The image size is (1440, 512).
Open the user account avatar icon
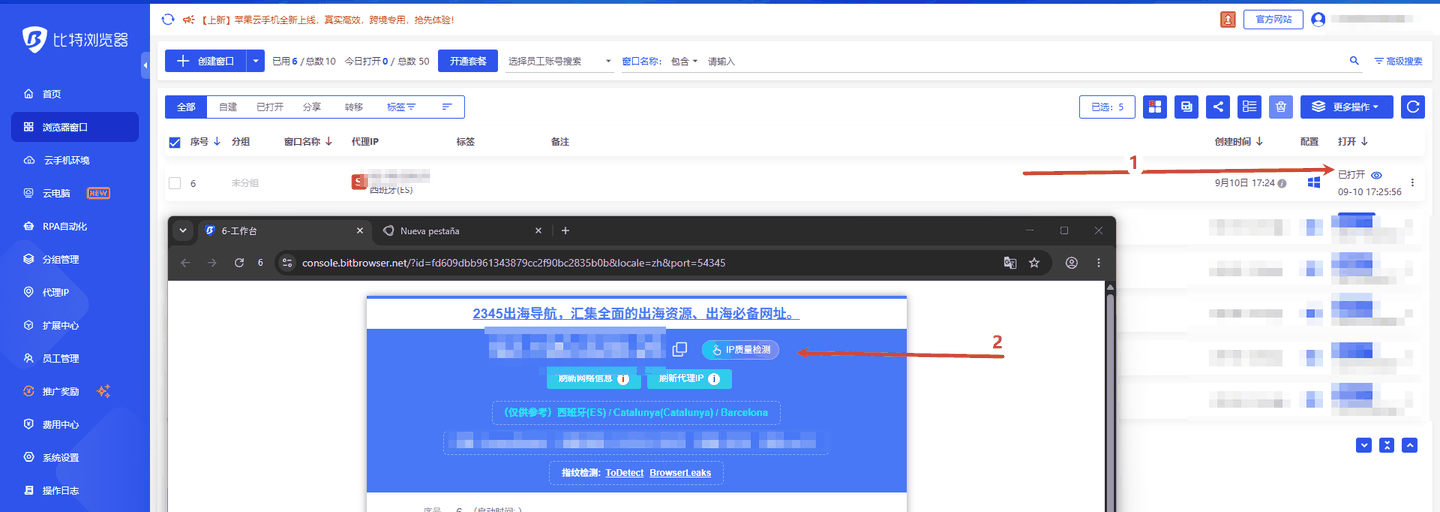1318,19
